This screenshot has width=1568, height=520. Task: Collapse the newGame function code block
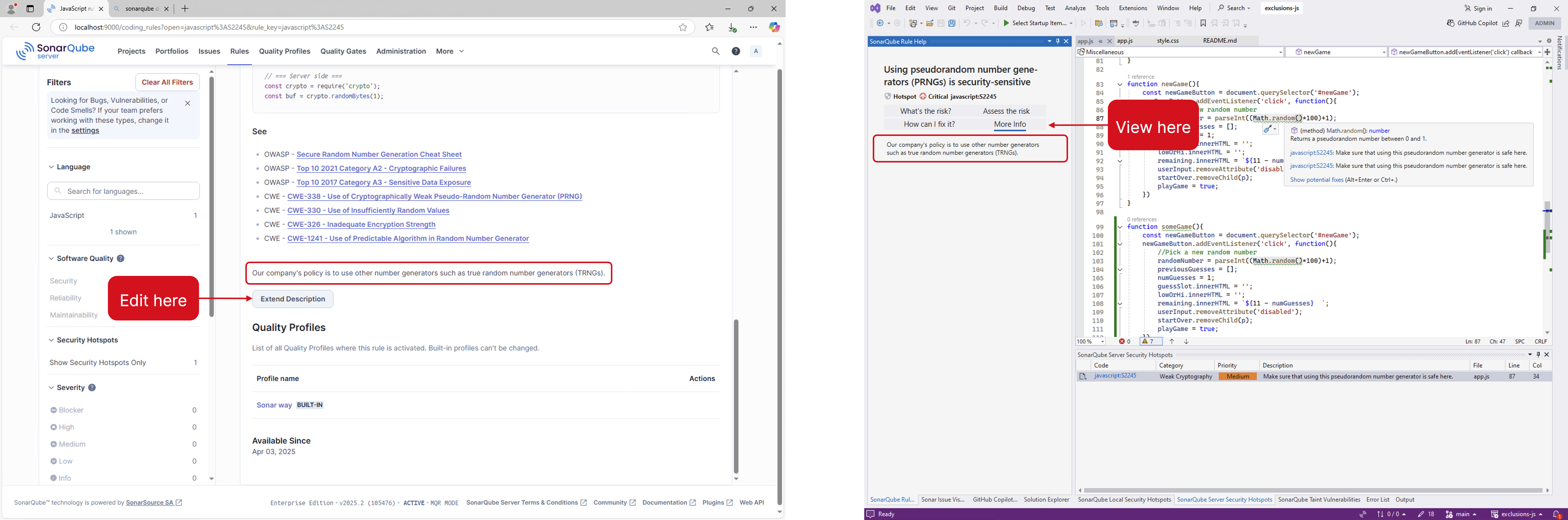[1120, 84]
